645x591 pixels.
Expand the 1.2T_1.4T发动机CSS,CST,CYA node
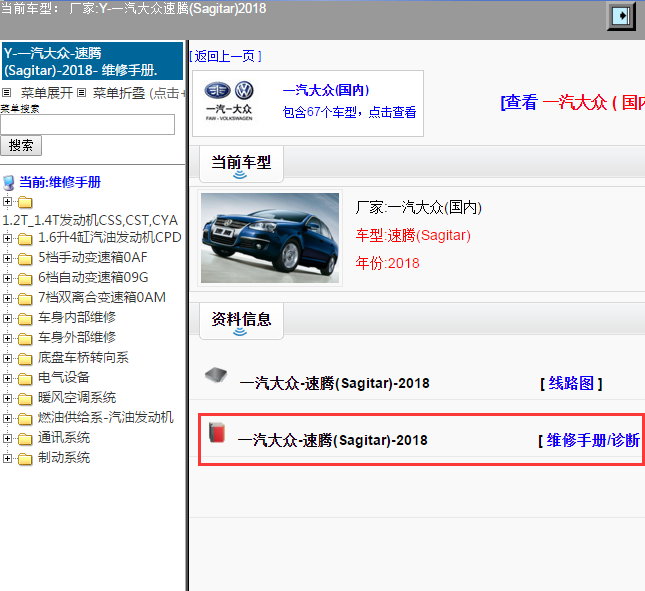pyautogui.click(x=7, y=202)
